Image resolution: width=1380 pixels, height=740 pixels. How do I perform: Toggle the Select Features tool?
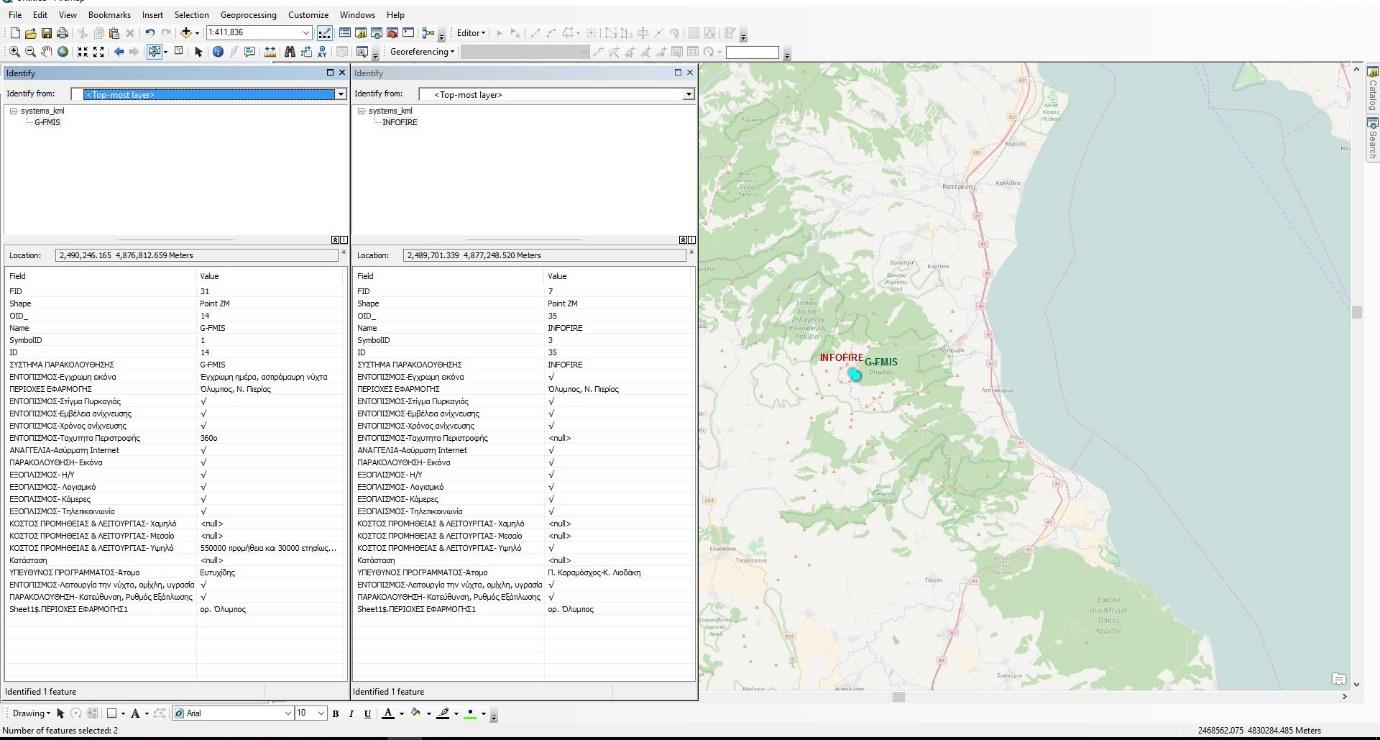coord(154,52)
